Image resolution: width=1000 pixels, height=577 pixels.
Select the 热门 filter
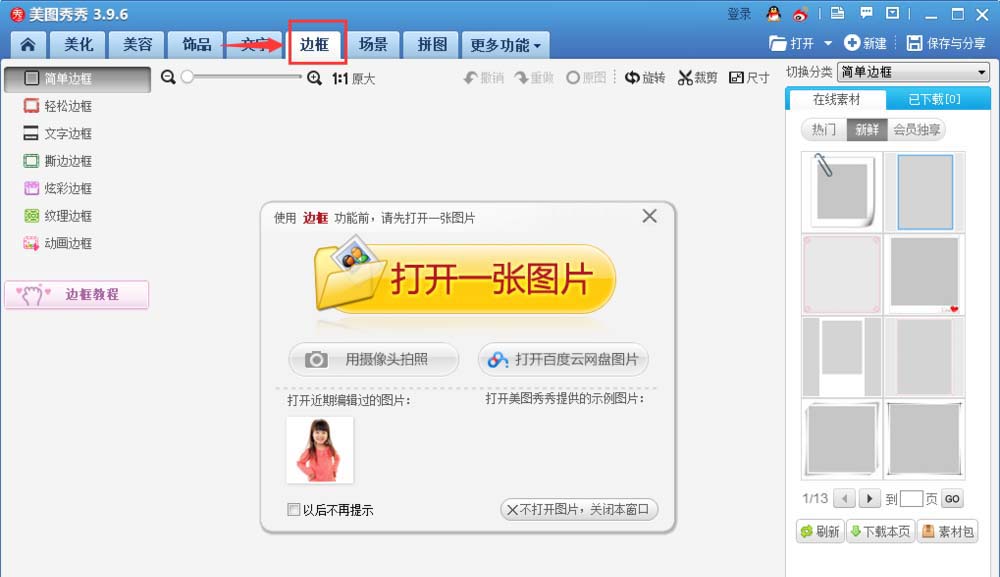click(823, 129)
